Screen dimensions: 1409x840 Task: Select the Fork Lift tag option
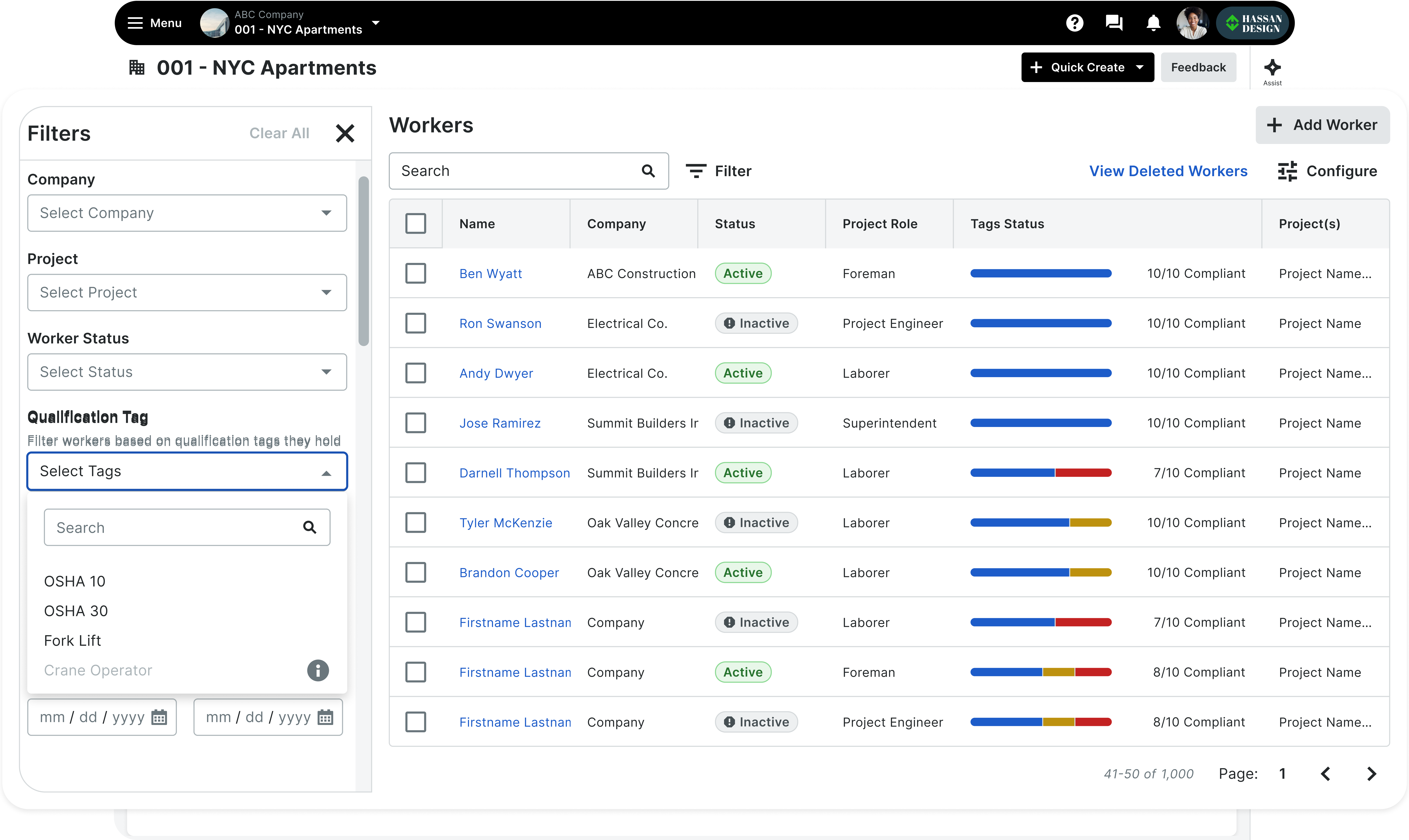[72, 641]
